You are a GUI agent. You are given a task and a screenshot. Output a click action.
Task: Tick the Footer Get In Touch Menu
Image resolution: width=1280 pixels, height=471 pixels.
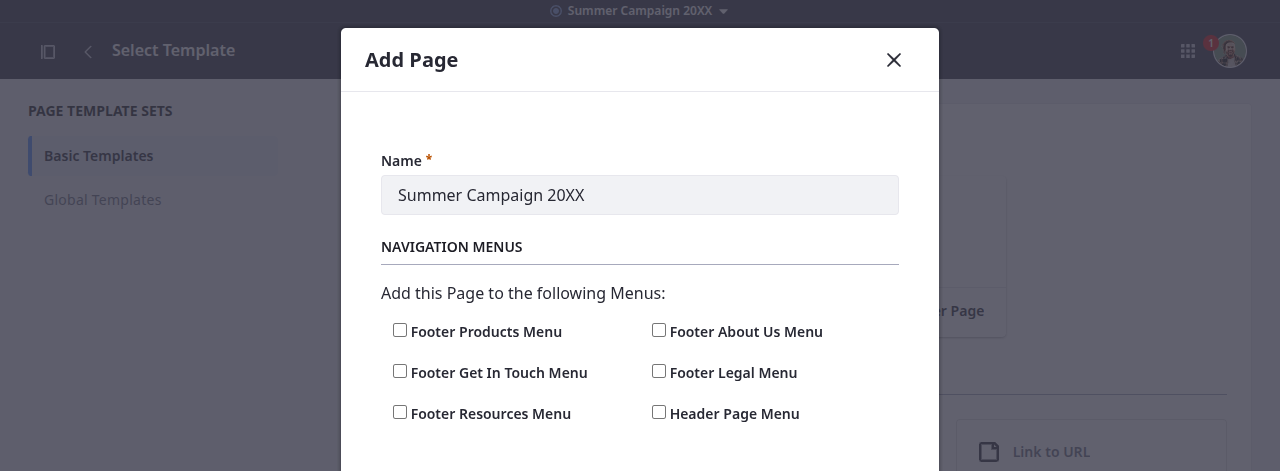coord(400,371)
